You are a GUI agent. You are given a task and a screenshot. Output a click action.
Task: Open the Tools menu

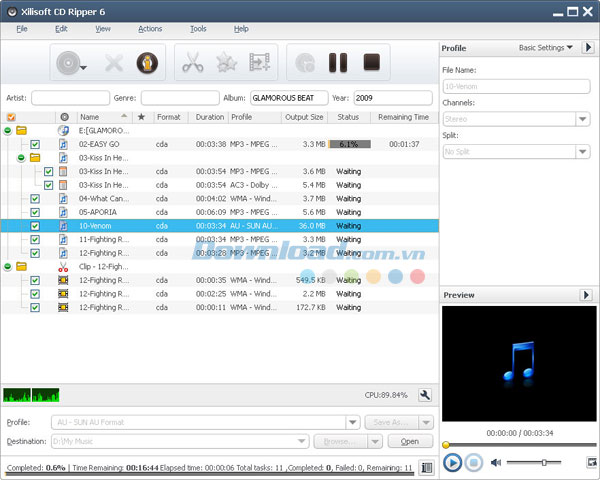198,29
